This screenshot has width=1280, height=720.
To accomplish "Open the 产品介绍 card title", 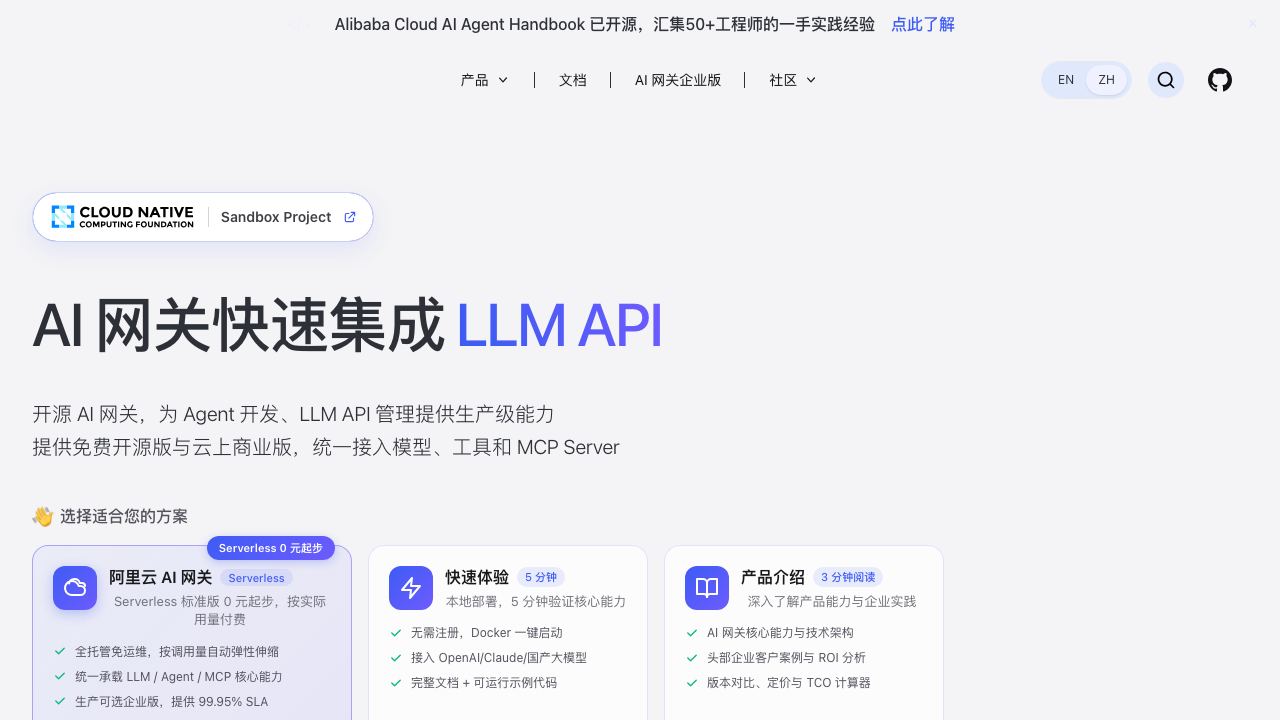I will click(773, 577).
